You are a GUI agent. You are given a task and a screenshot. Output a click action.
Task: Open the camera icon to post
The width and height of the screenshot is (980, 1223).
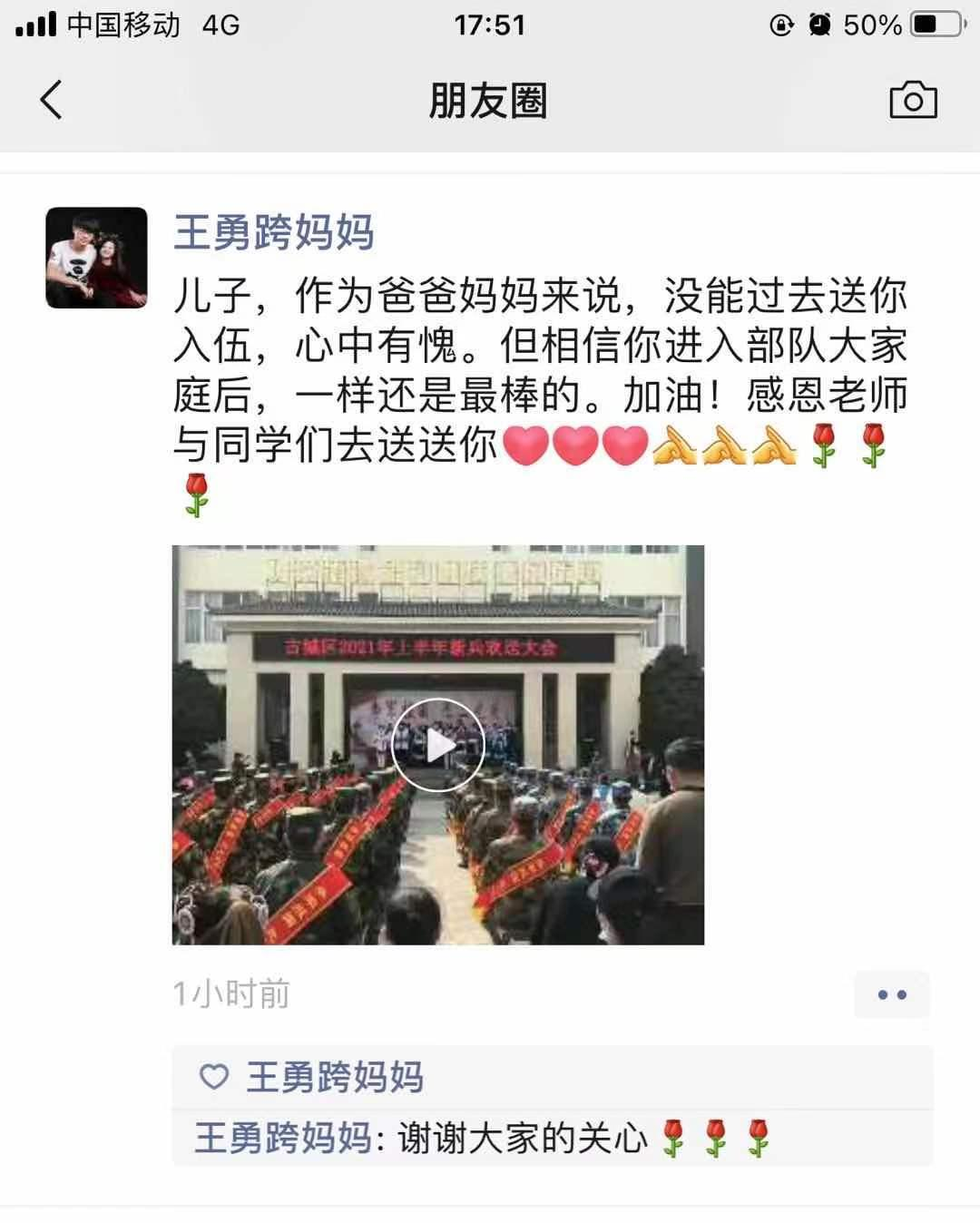(x=913, y=100)
